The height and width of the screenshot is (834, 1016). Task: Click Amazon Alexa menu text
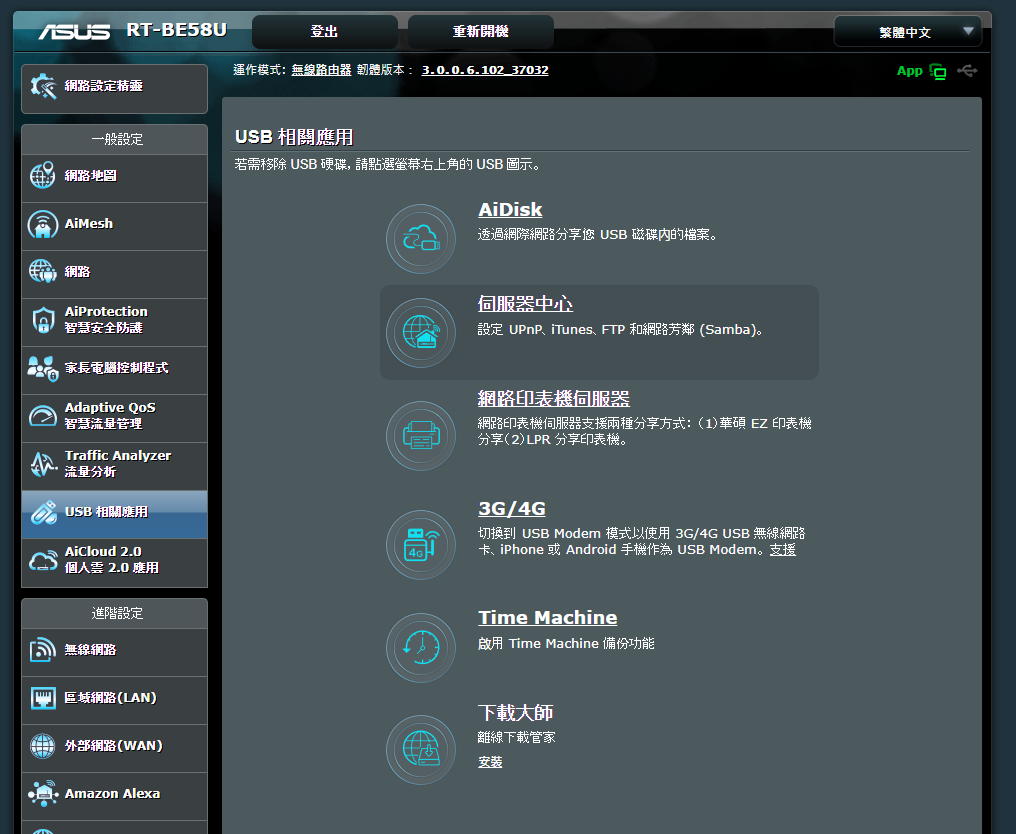coord(112,794)
